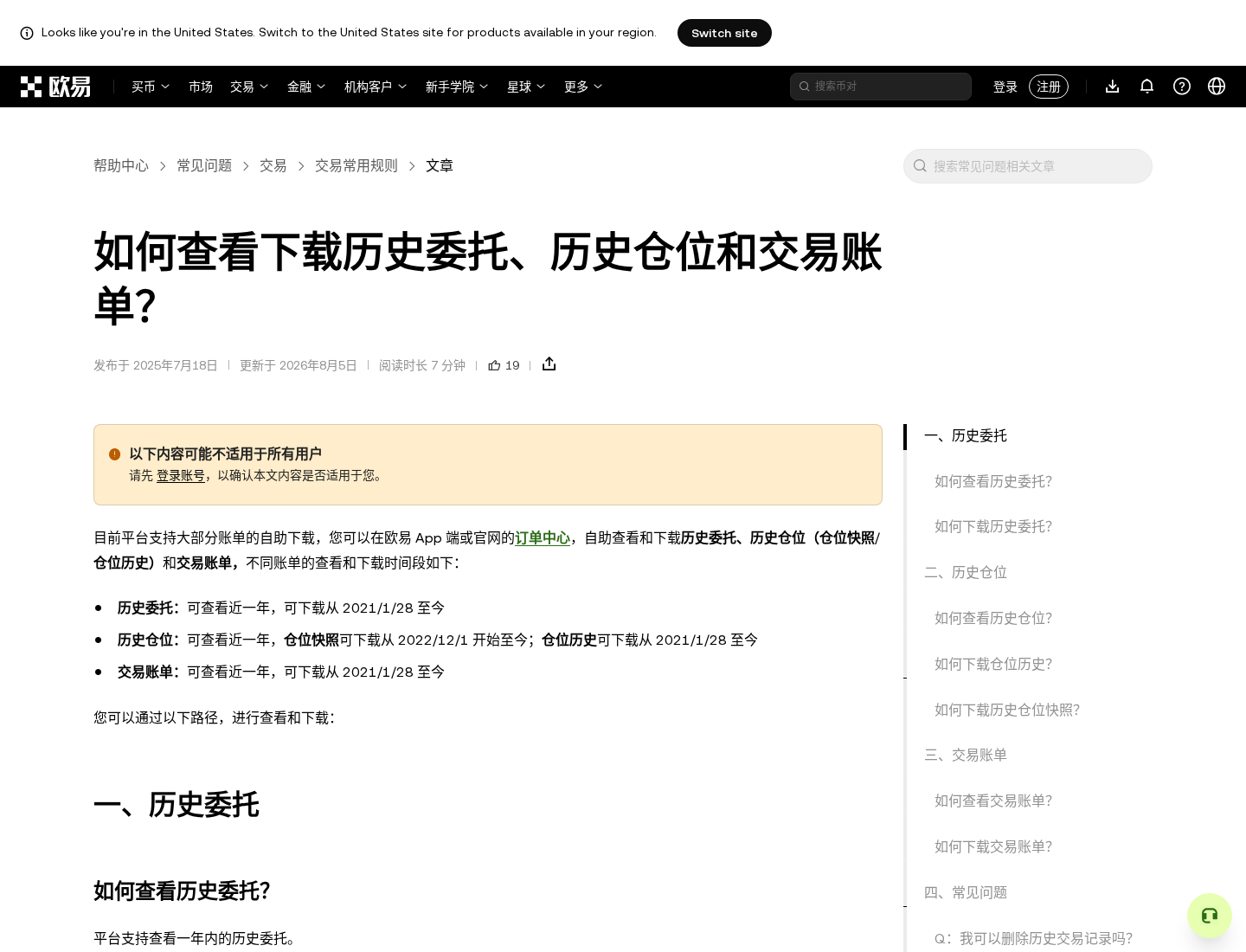Click the info icon in region banner

click(x=27, y=33)
